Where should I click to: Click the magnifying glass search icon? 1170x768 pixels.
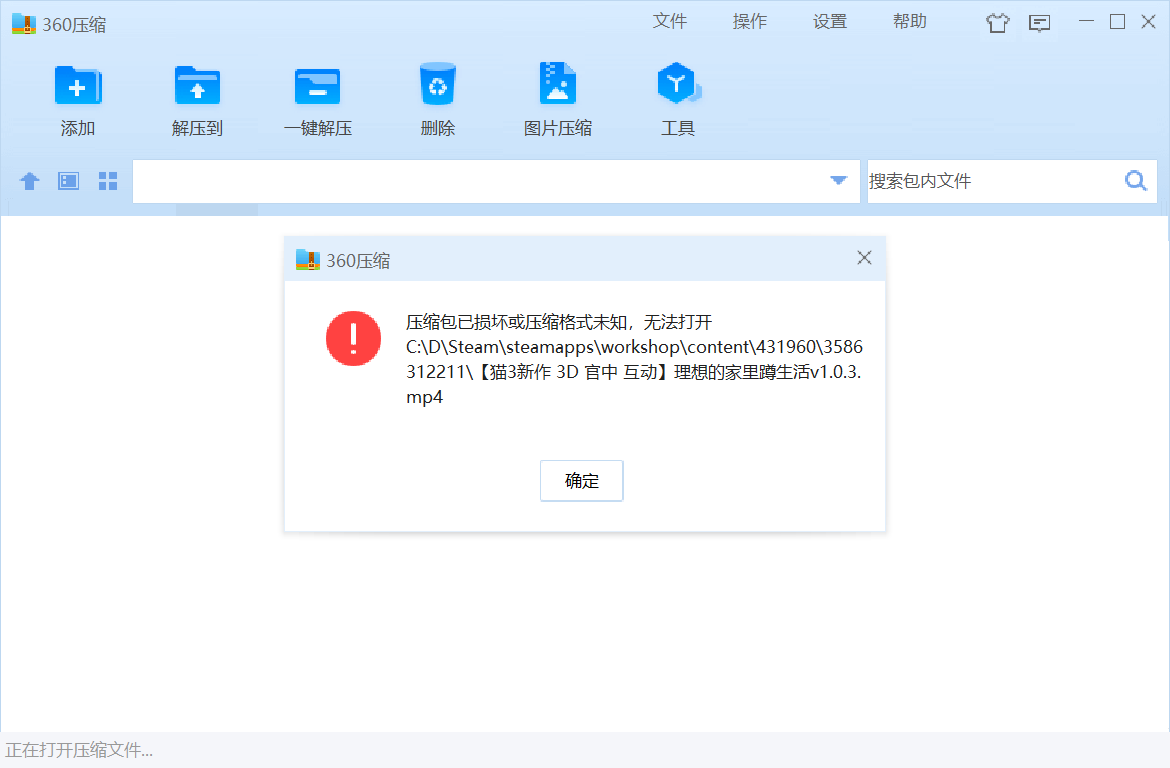tap(1136, 181)
